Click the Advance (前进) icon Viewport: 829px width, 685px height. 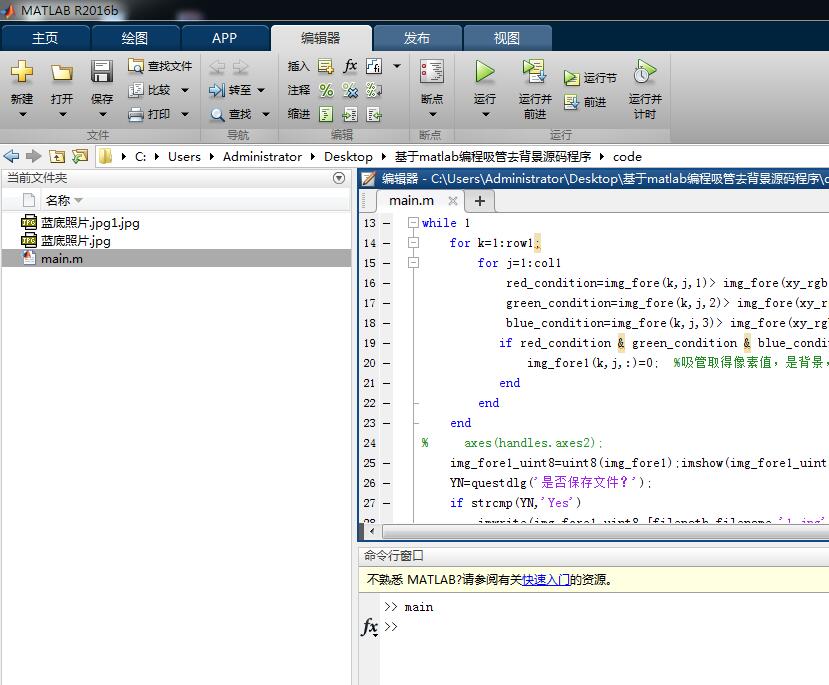pyautogui.click(x=571, y=102)
